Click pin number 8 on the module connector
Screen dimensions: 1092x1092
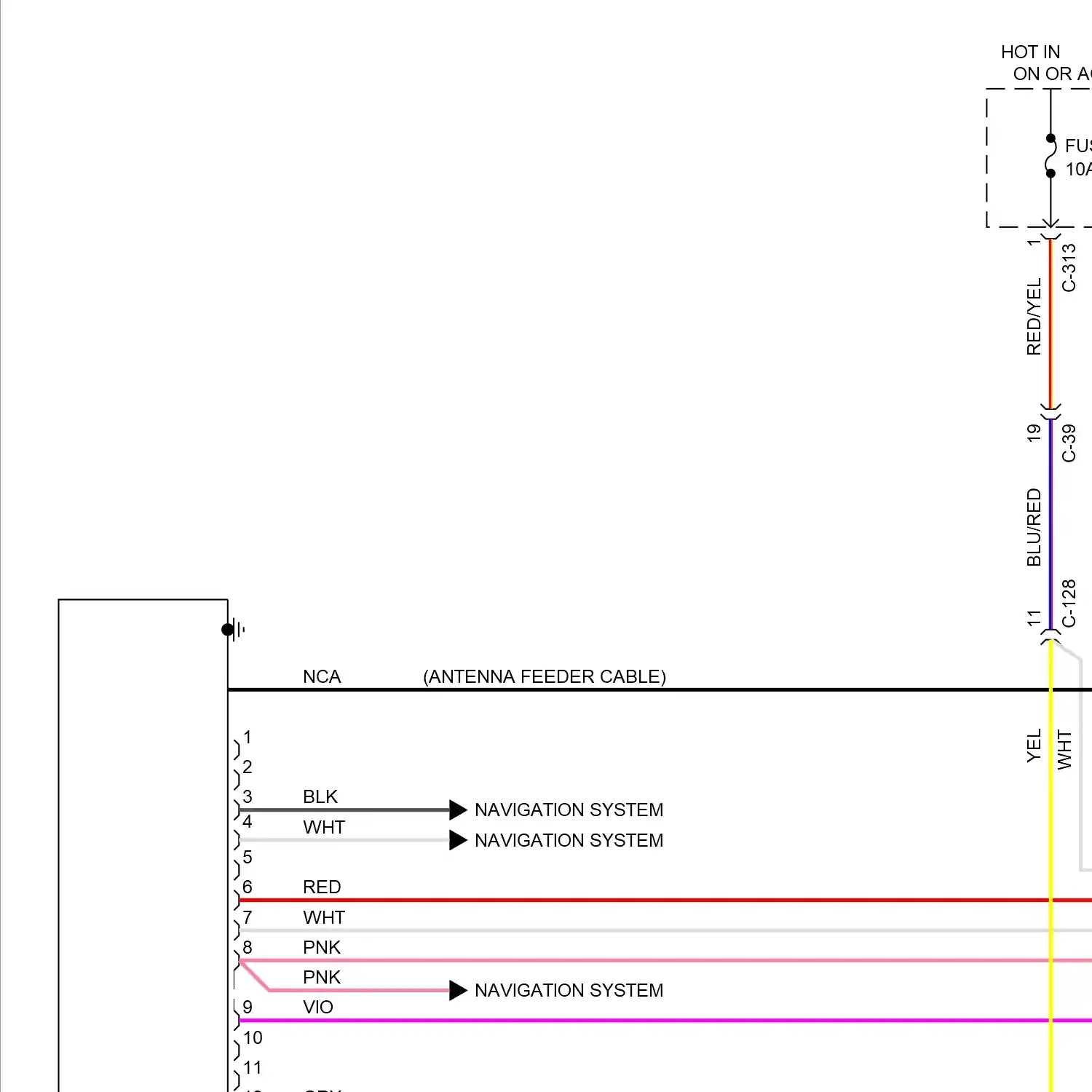pos(248,947)
